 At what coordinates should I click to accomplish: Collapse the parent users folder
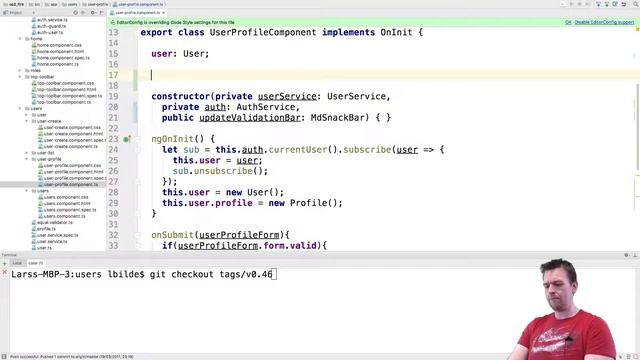pyautogui.click(x=20, y=109)
